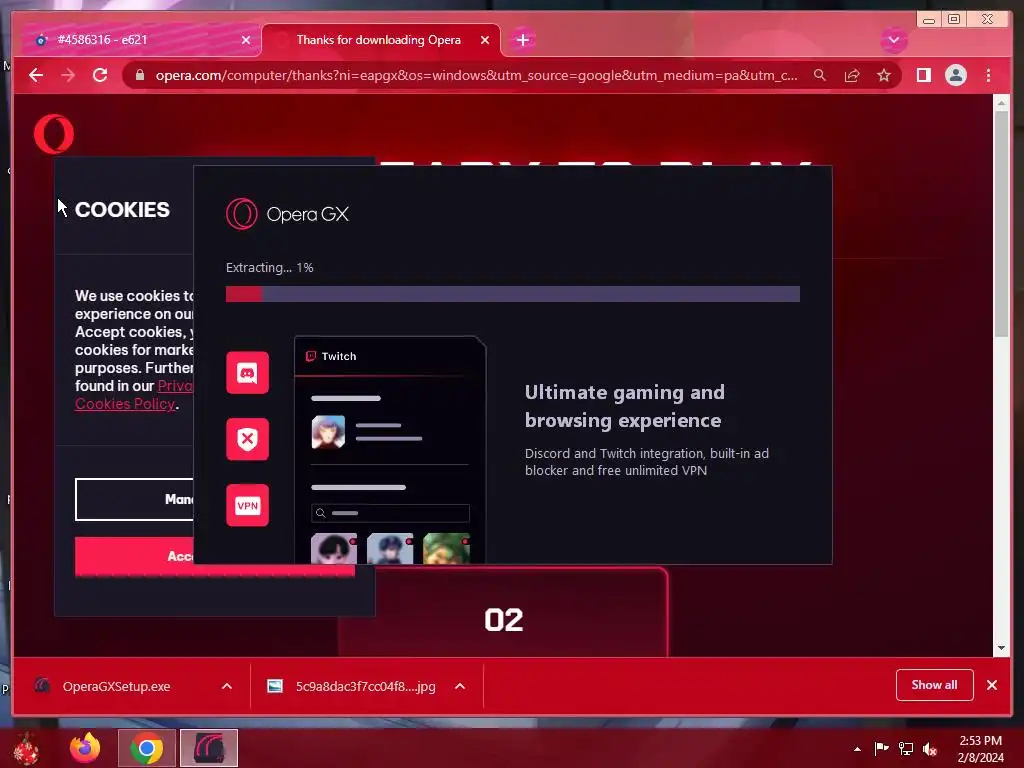Switch to Chrome in the taskbar
The height and width of the screenshot is (768, 1024).
(x=147, y=748)
